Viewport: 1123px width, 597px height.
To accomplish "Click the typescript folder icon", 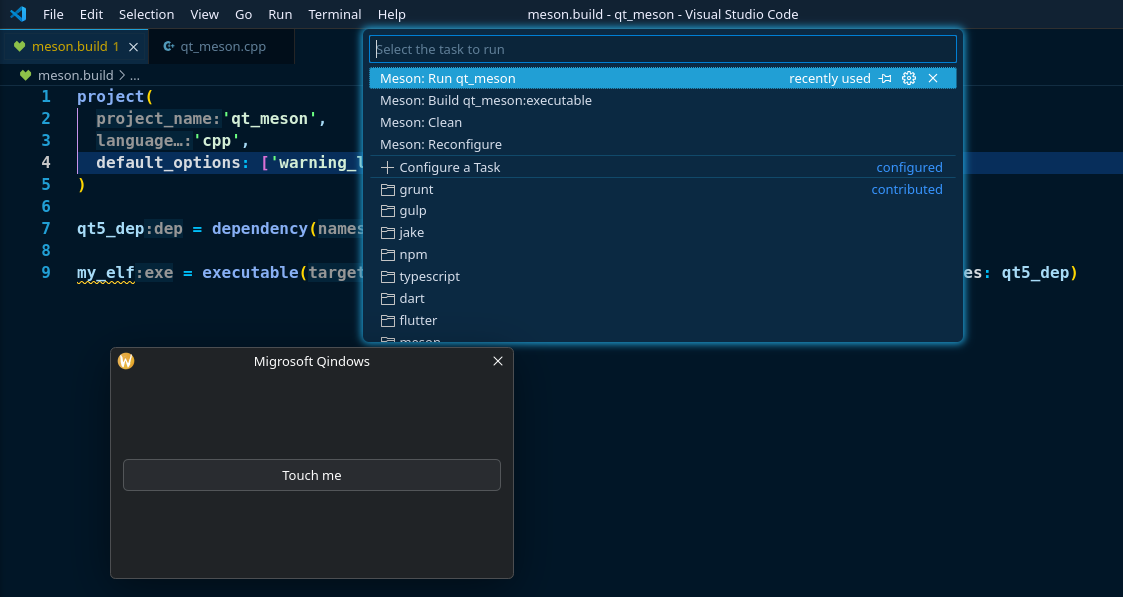I will point(387,276).
